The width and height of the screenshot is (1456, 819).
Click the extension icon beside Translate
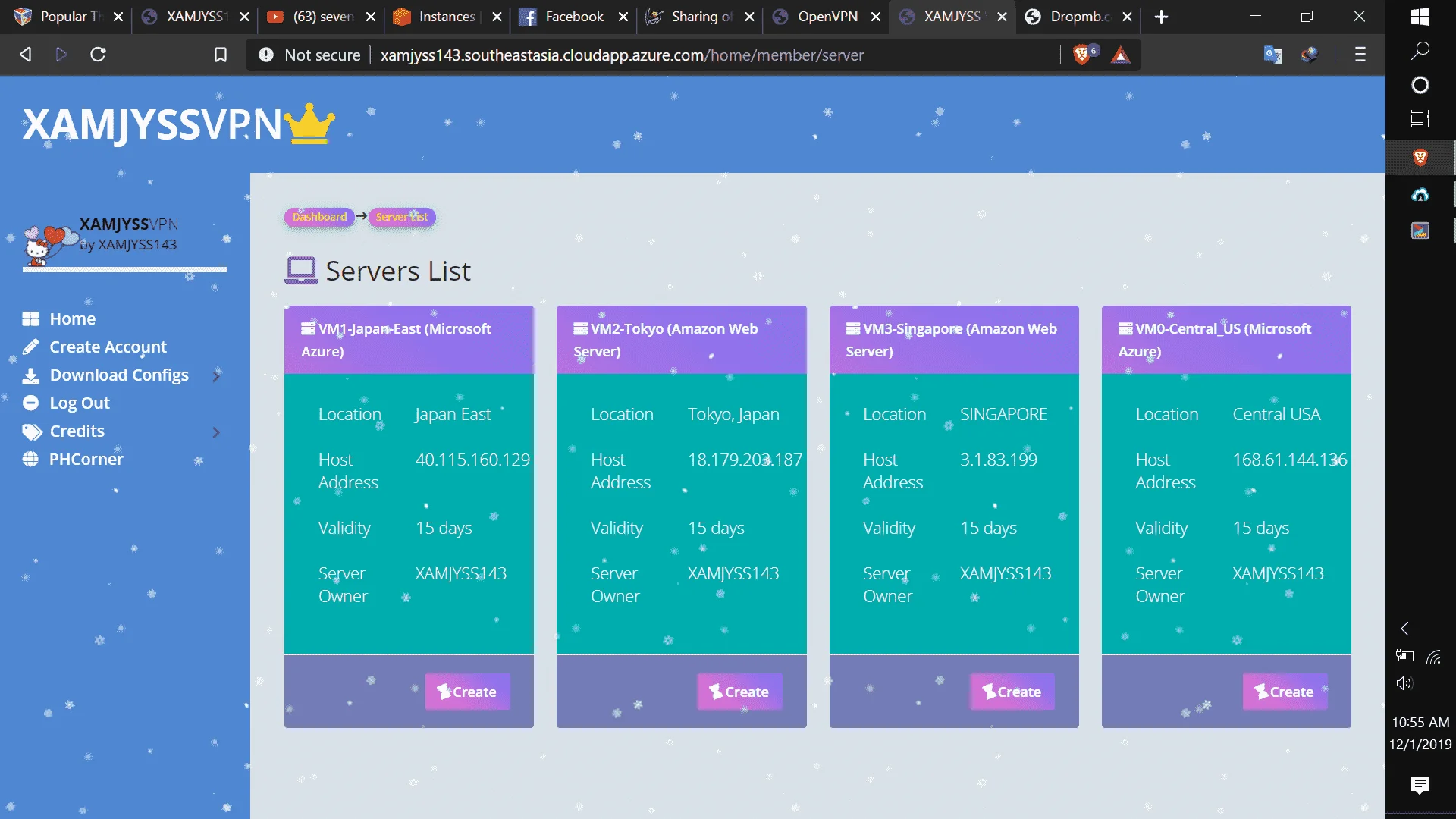[x=1309, y=55]
